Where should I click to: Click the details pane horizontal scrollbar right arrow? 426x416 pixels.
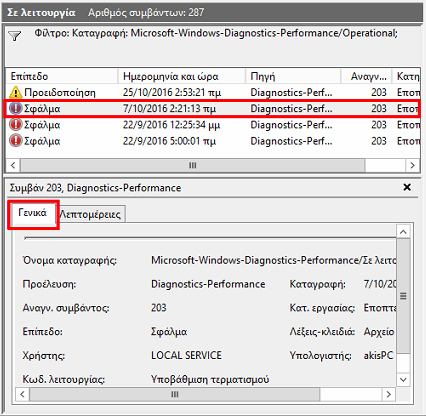388,394
